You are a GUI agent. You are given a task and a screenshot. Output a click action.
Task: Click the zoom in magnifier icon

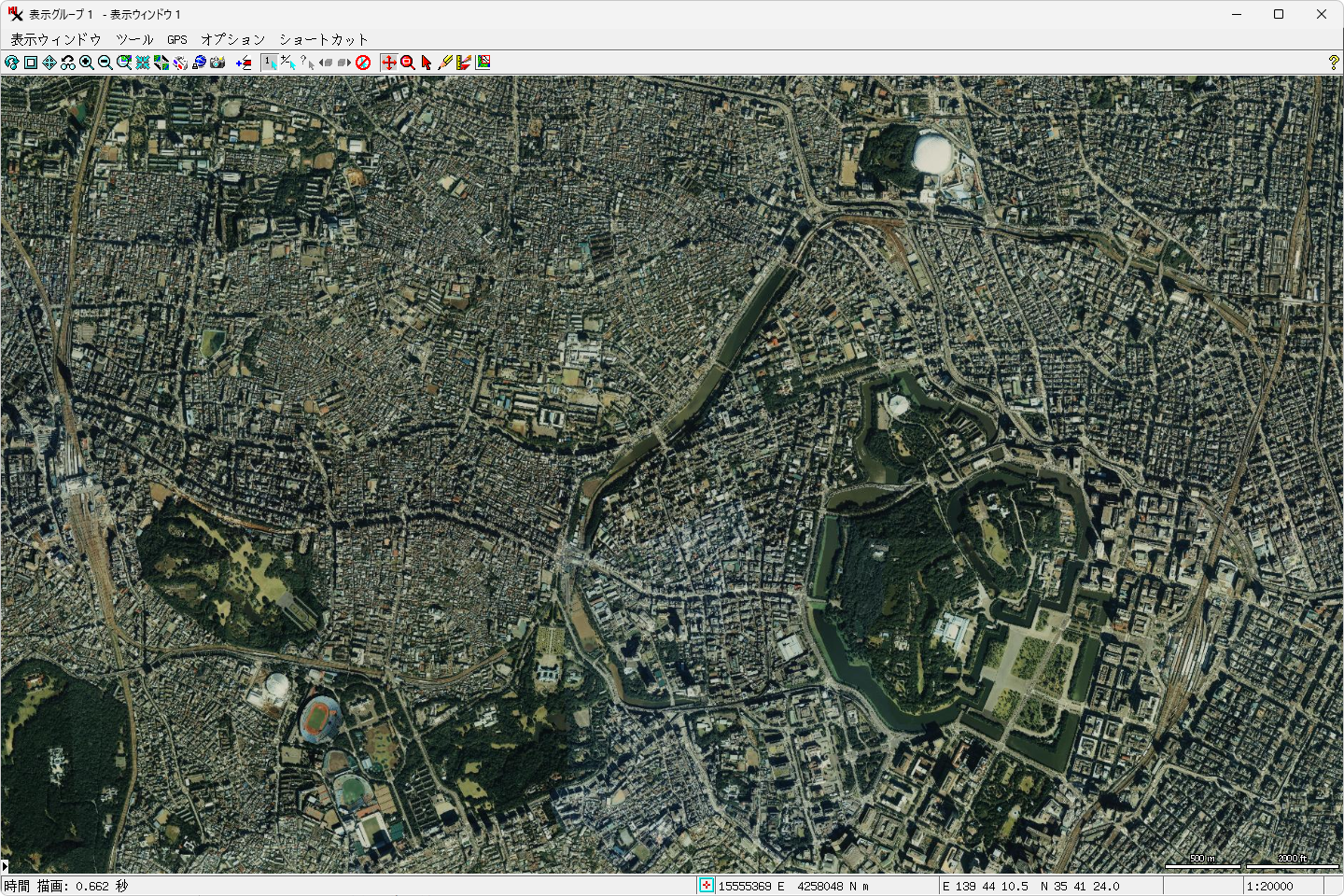coord(87,63)
